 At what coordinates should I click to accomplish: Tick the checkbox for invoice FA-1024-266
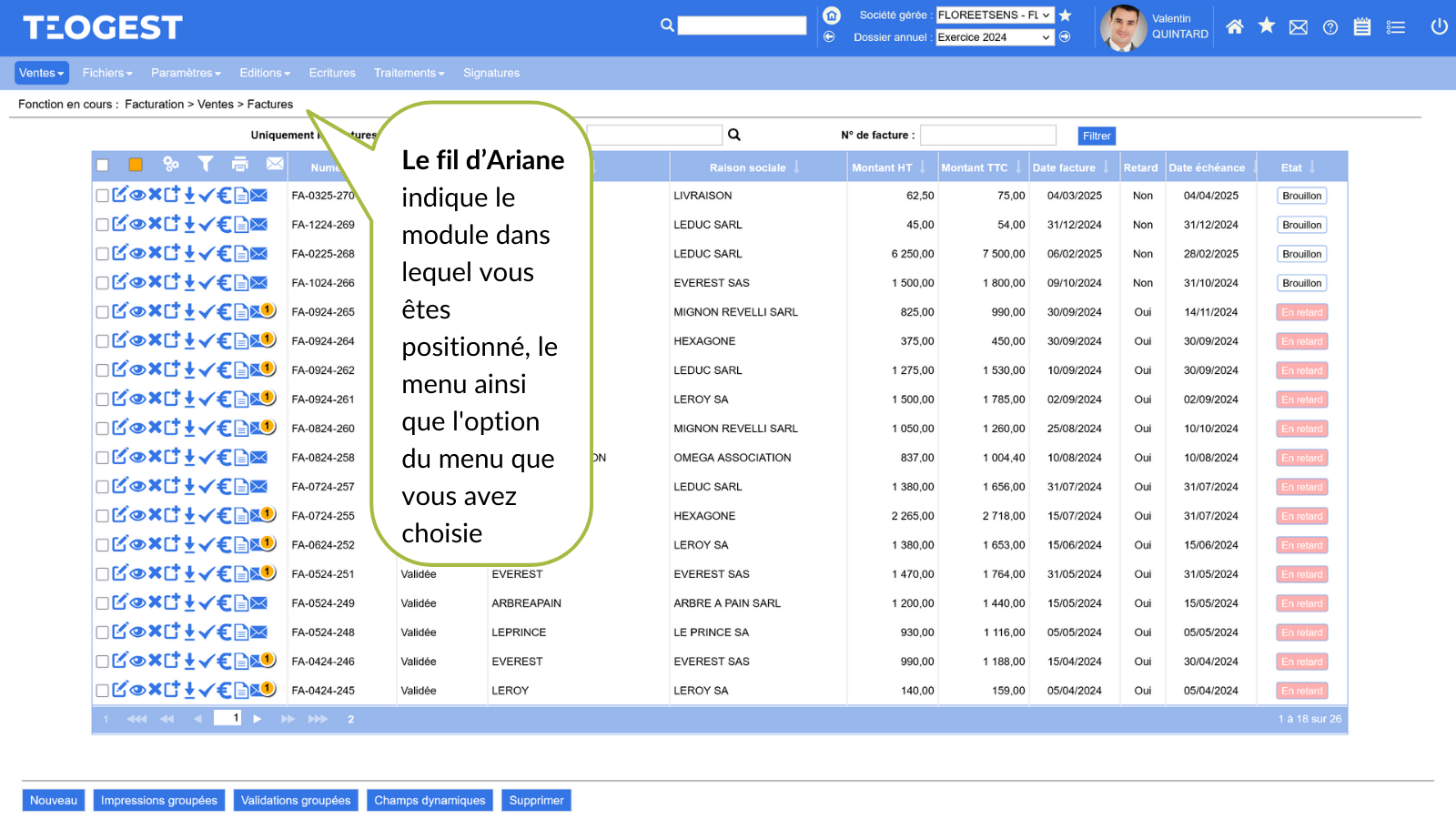pos(102,283)
